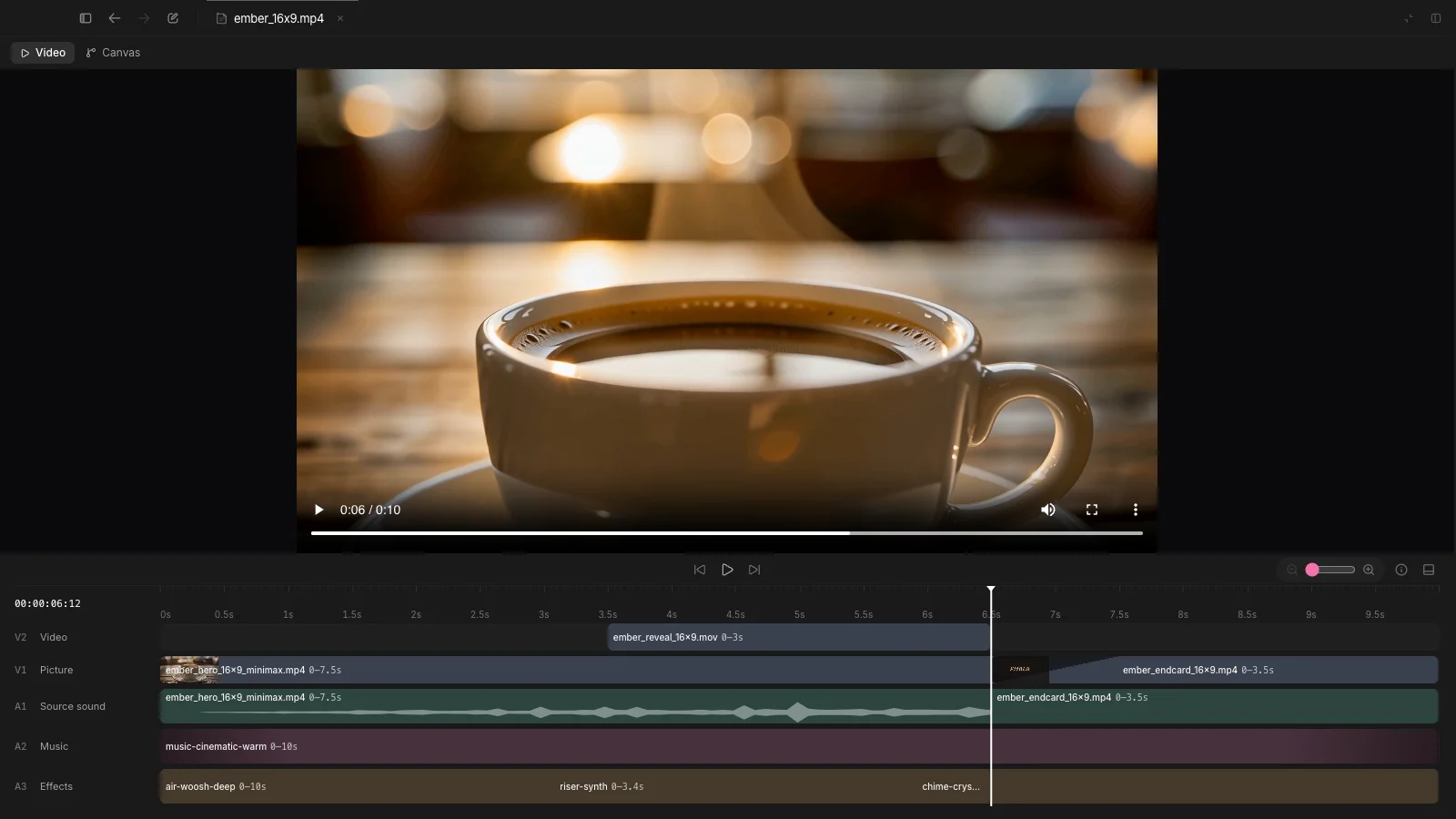
Task: Click the A2 Music track label
Action: 41,746
